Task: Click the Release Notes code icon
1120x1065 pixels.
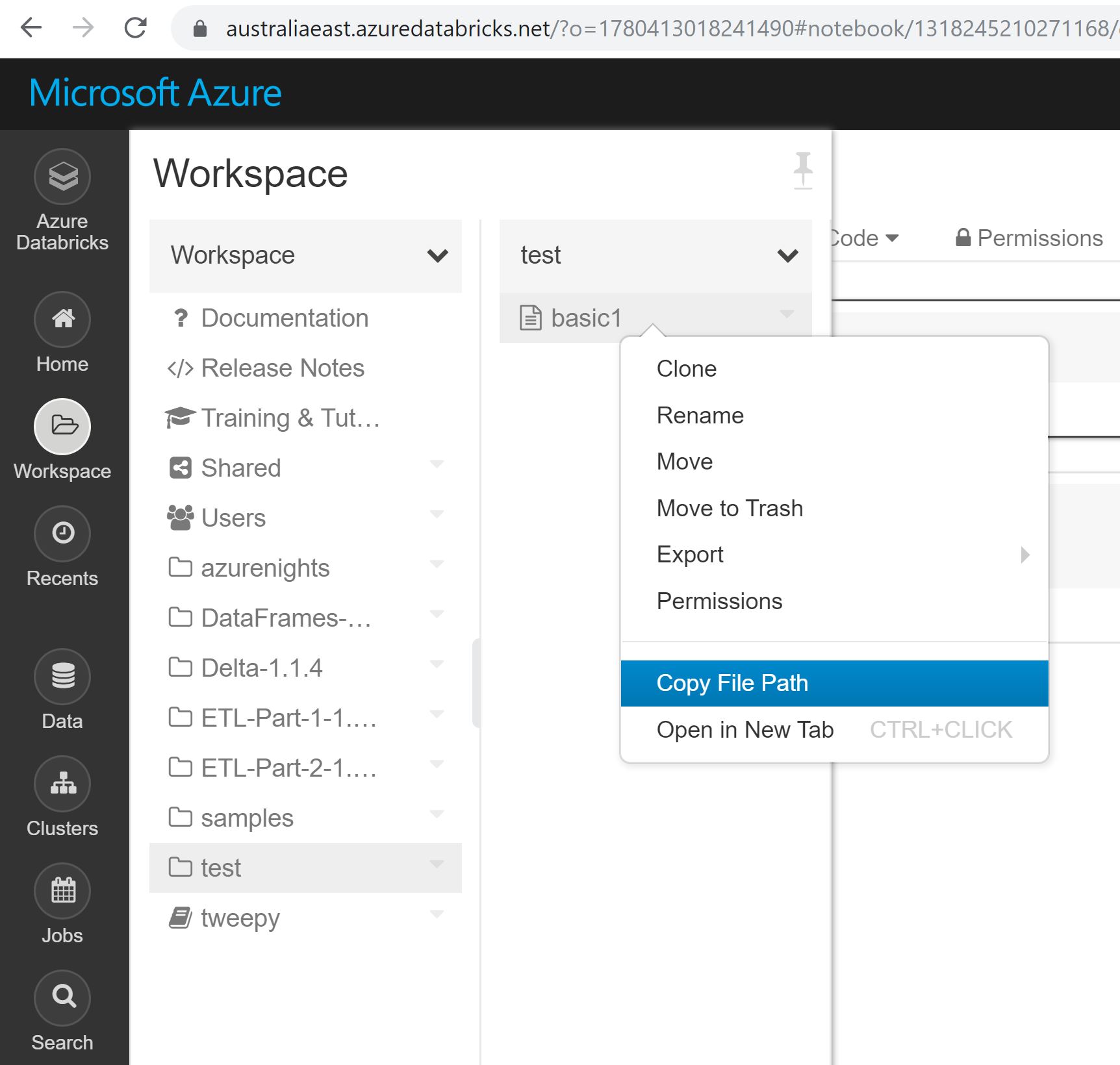Action: pyautogui.click(x=180, y=368)
